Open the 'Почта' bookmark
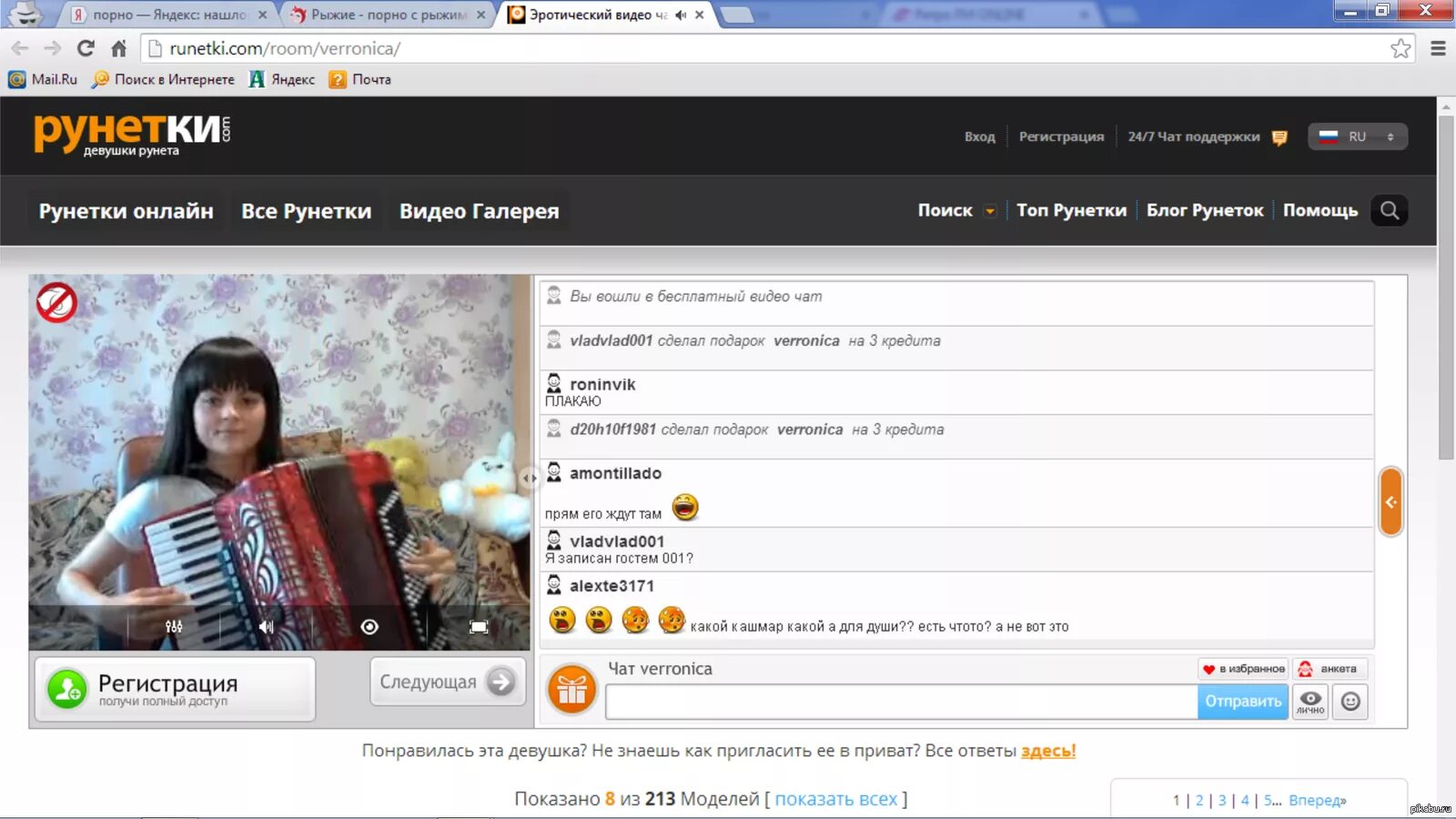Image resolution: width=1456 pixels, height=819 pixels. pos(360,79)
